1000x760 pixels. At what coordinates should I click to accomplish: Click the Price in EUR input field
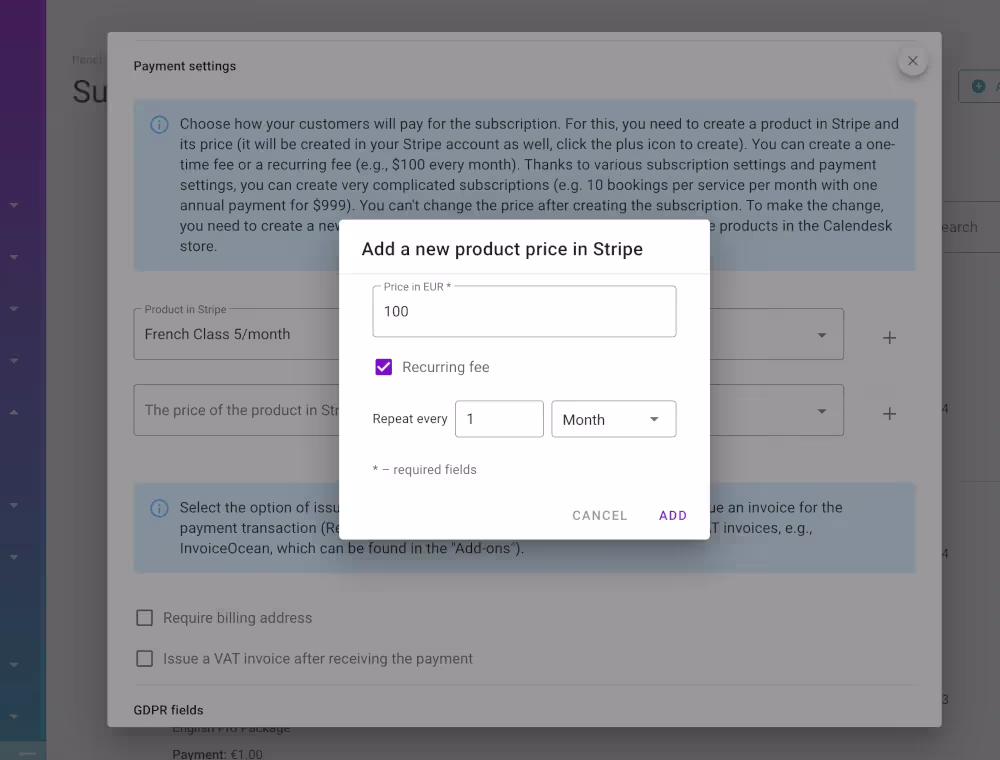click(524, 311)
